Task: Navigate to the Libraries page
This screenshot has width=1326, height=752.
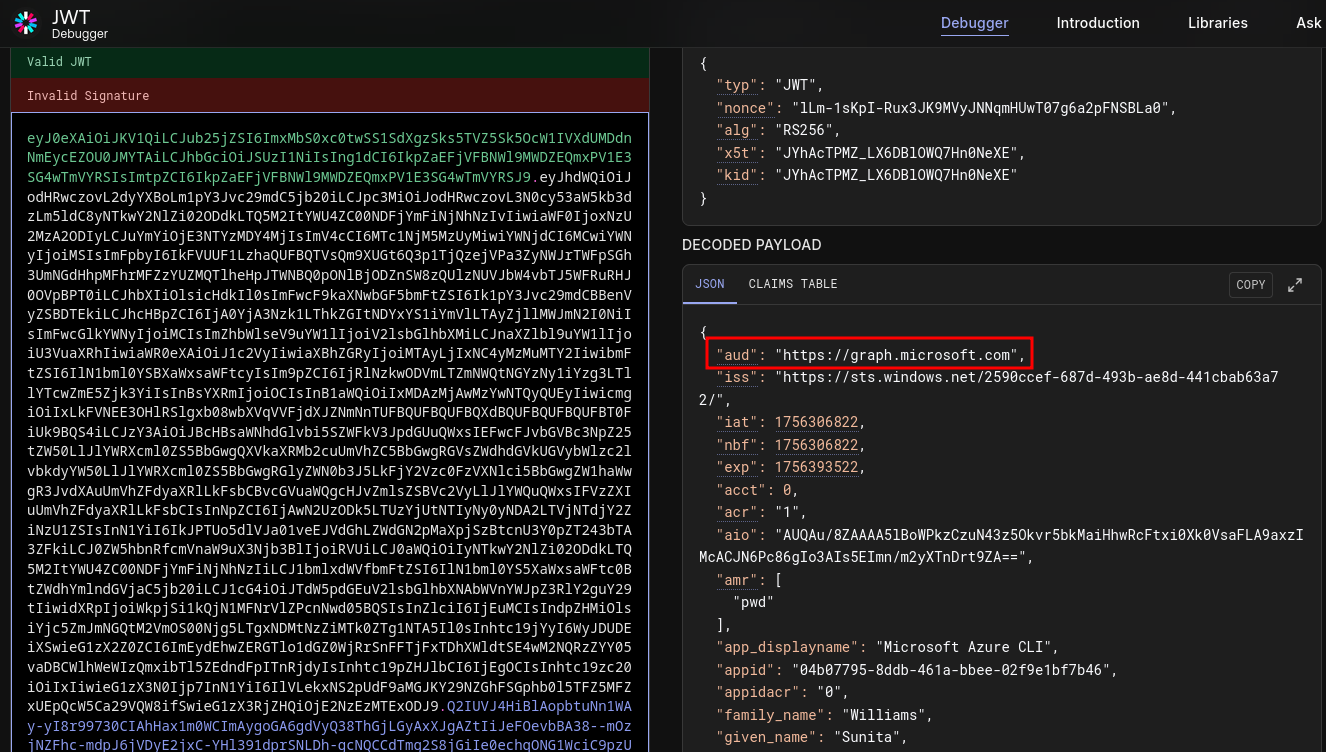Action: [x=1217, y=23]
